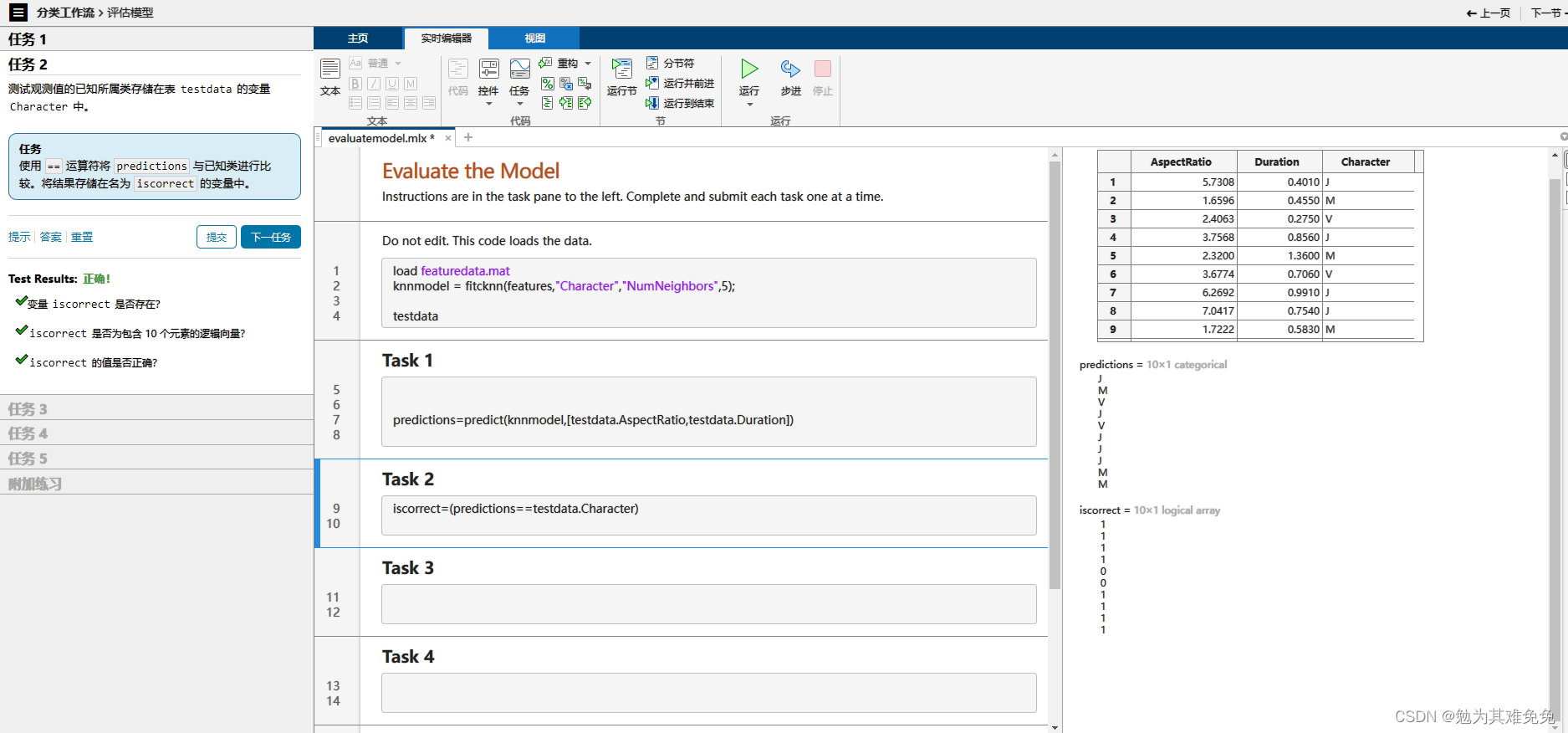
Task: Toggle center text alignment
Action: (411, 103)
